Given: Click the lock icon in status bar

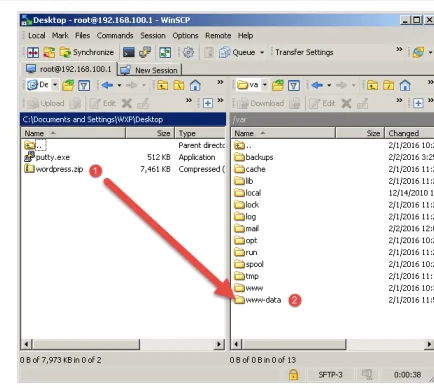Looking at the screenshot, I should [293, 374].
